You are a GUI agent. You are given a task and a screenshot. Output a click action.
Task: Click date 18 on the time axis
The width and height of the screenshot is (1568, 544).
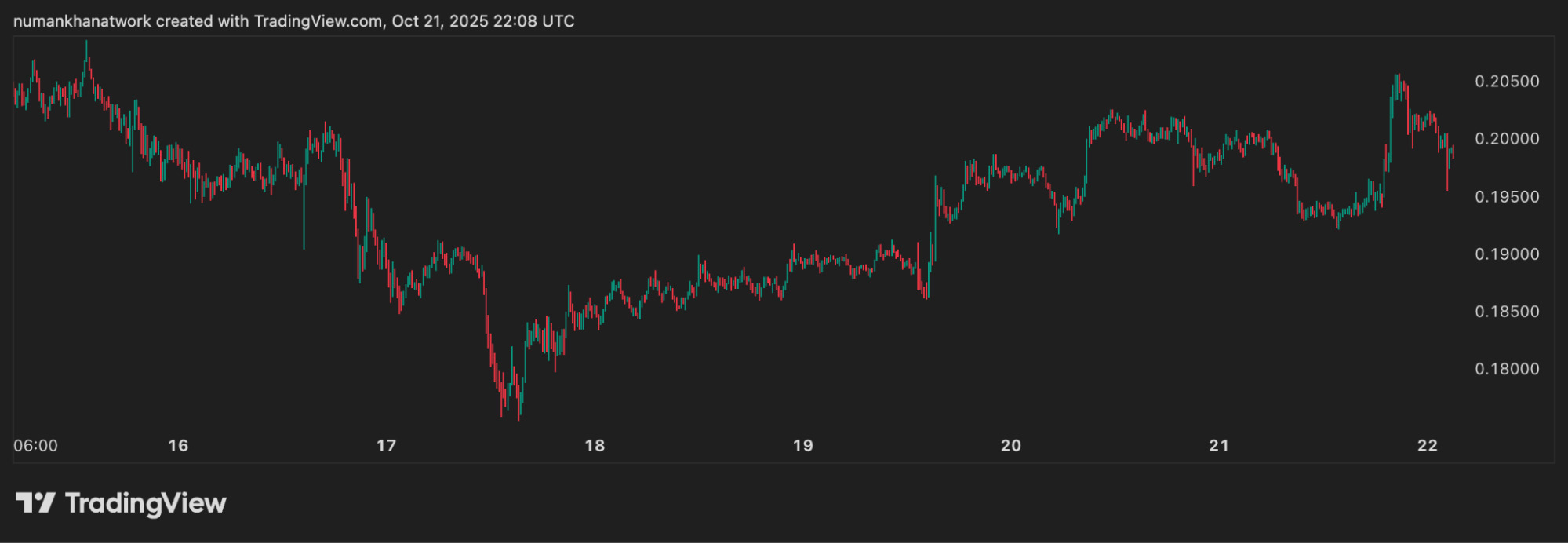[595, 446]
